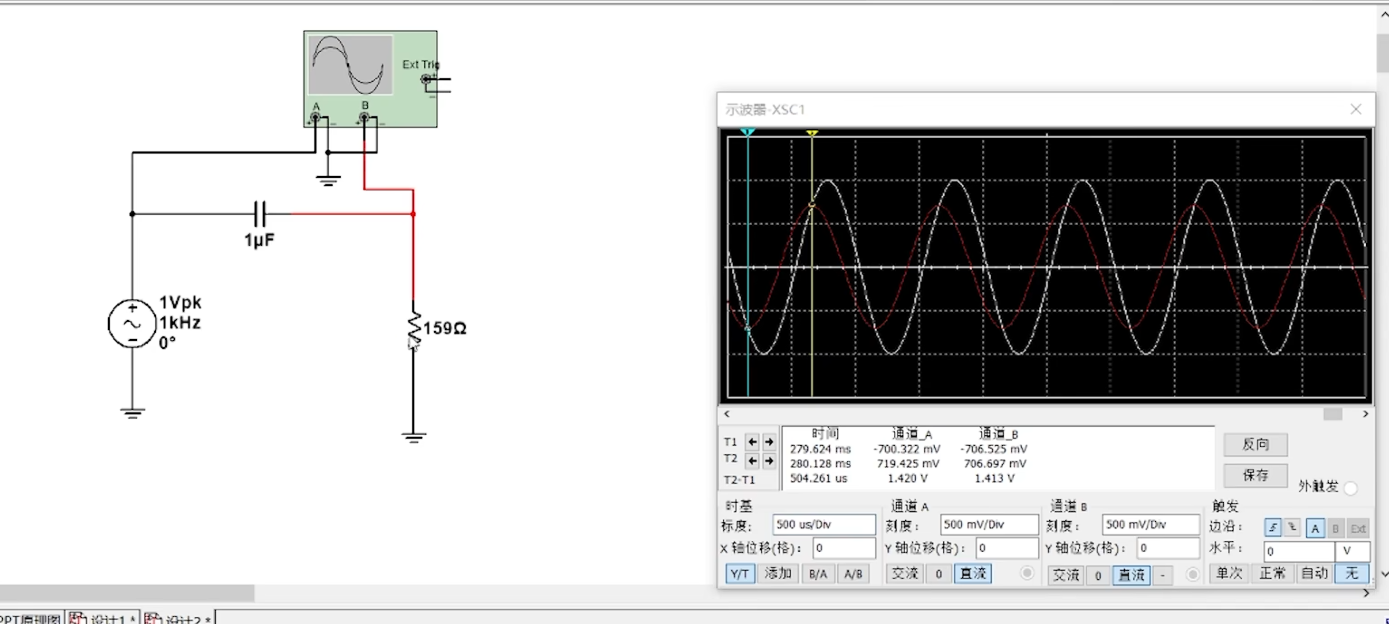1389x624 pixels.
Task: Switch to the 设计1 tab
Action: [x=104, y=618]
